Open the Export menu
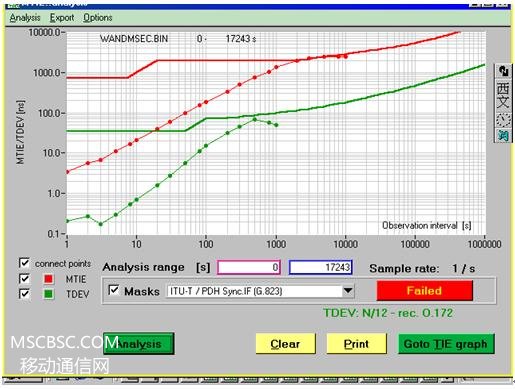The image size is (515, 389). pos(62,17)
